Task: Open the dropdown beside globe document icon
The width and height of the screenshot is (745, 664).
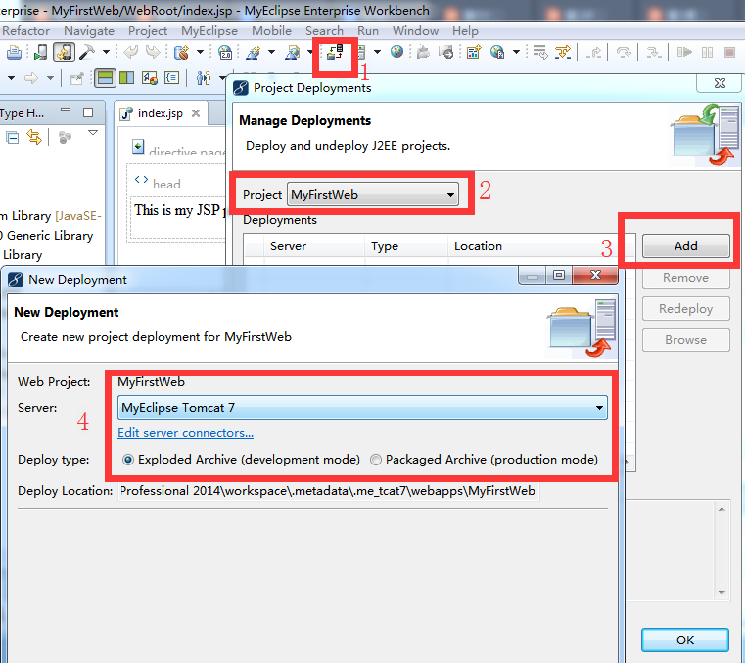Action: (516, 52)
